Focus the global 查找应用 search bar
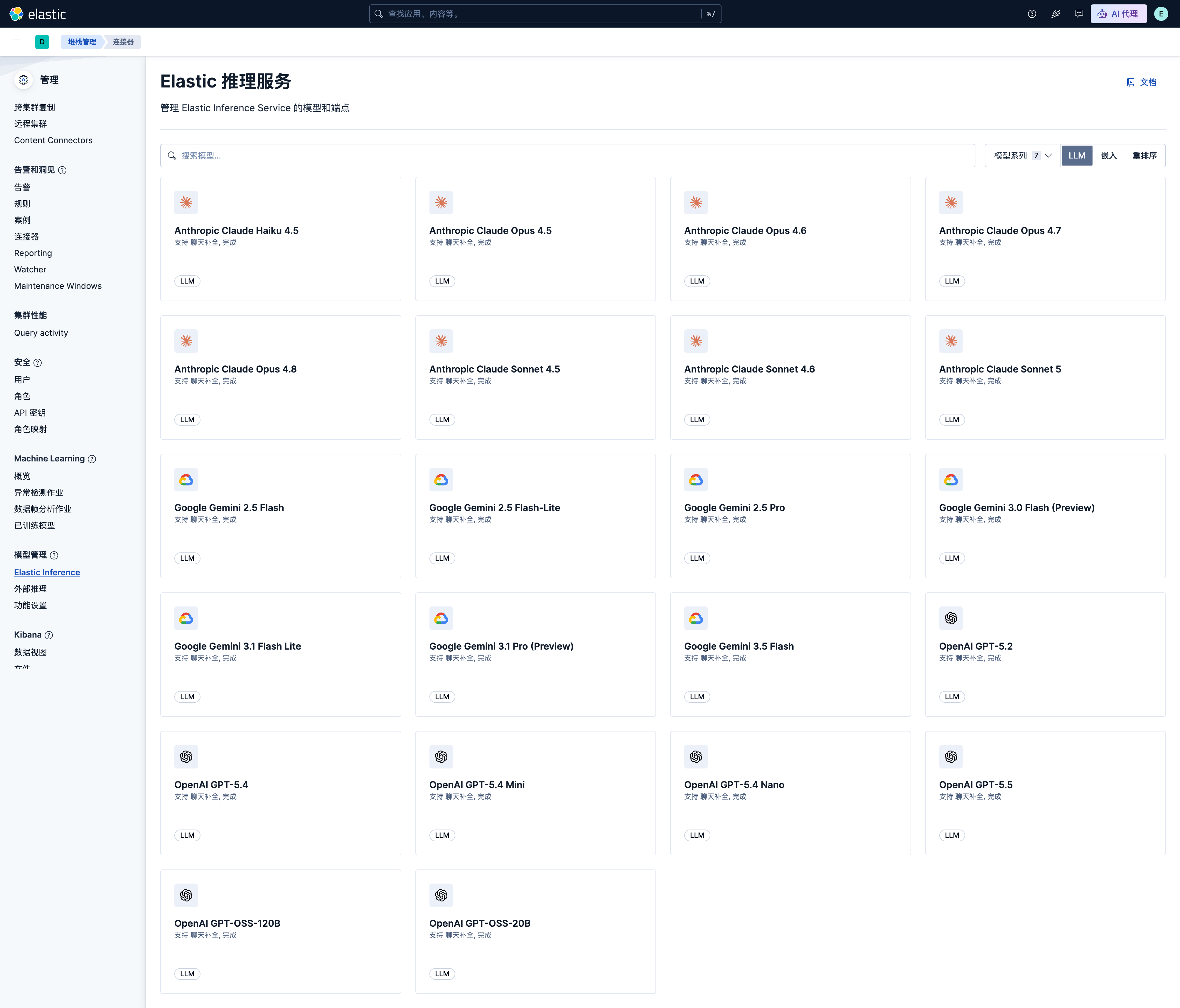 coord(545,14)
